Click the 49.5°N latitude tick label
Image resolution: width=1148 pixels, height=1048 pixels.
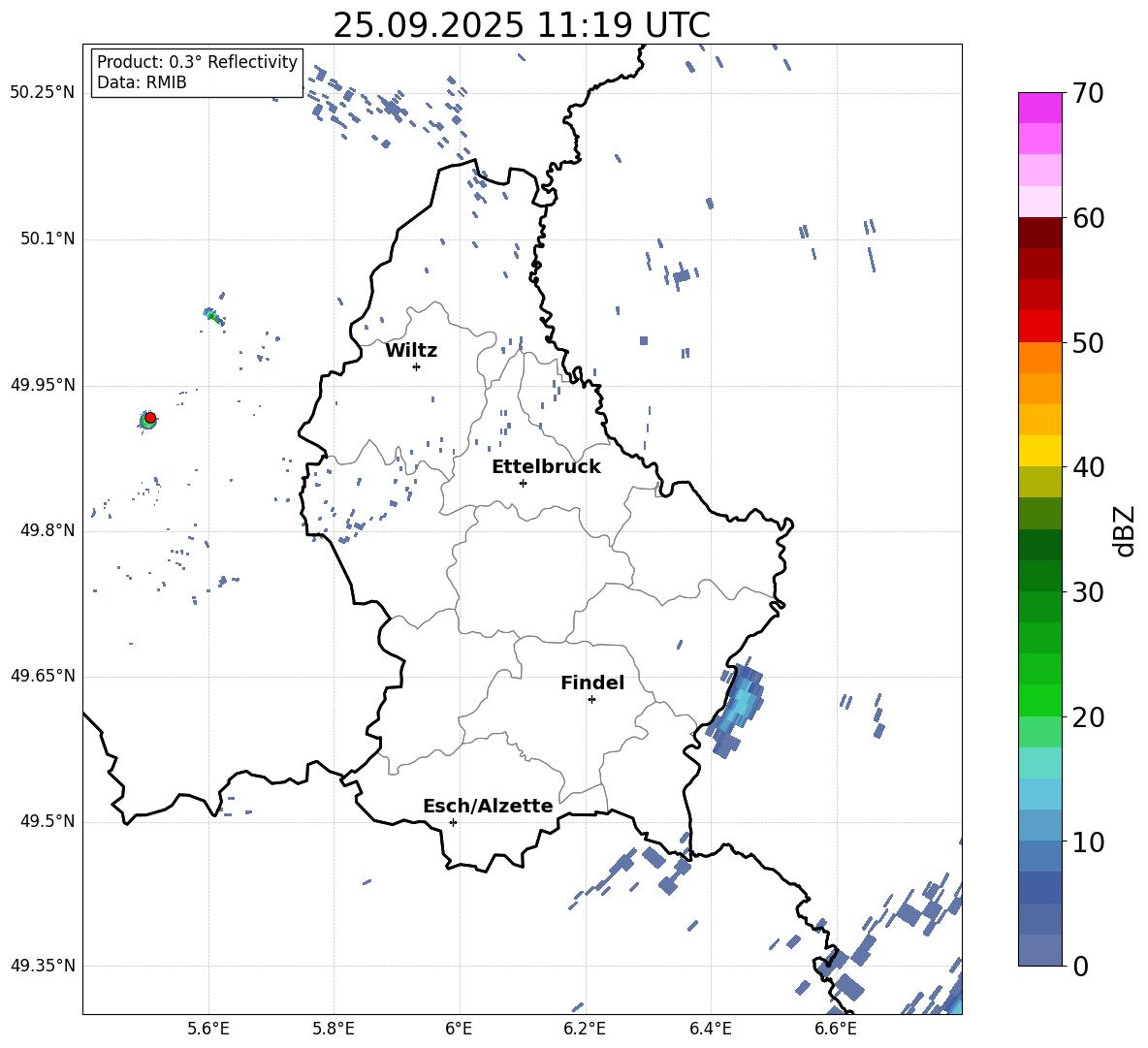click(x=48, y=821)
